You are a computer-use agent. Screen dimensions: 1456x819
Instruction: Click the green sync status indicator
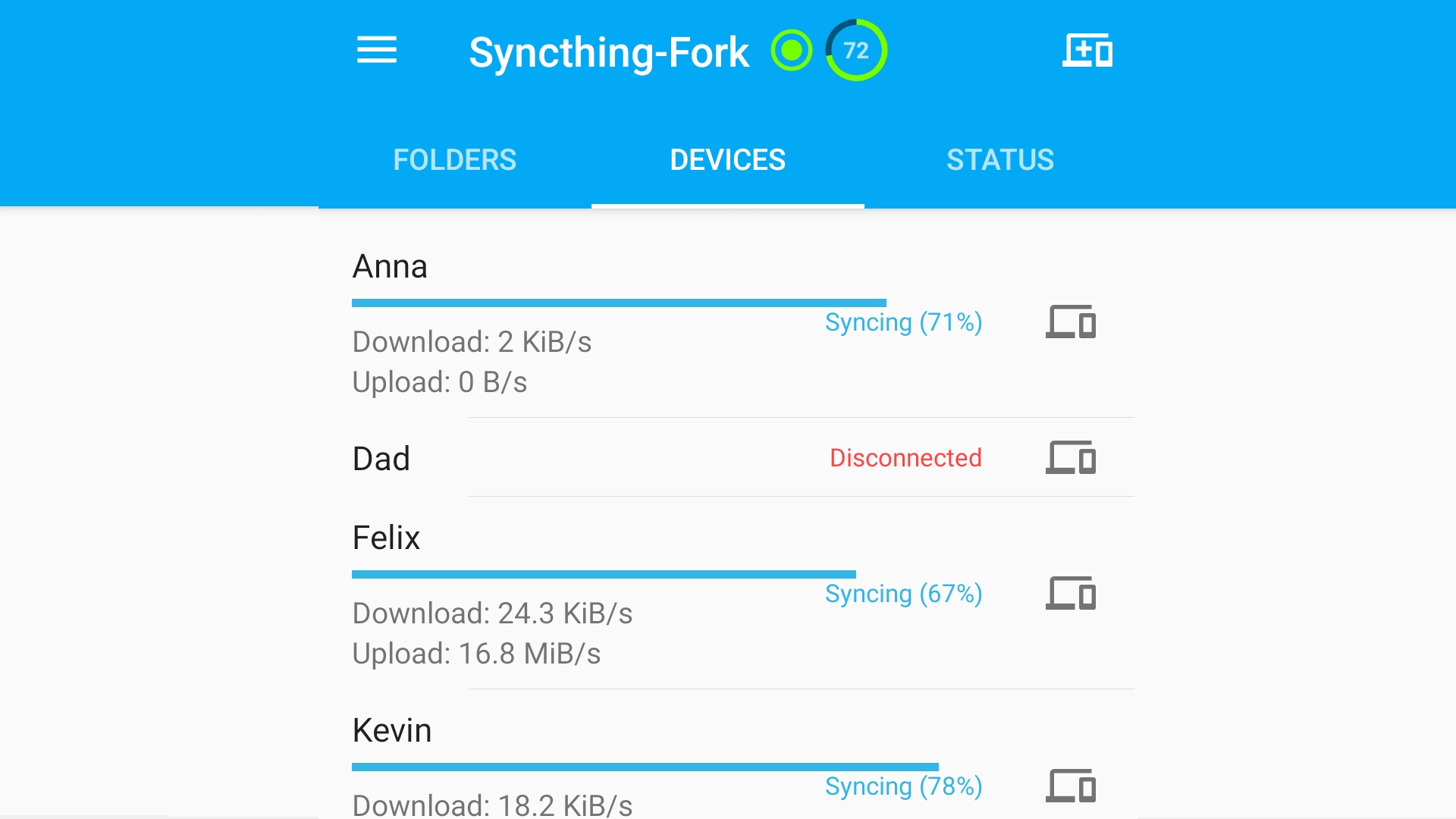791,51
